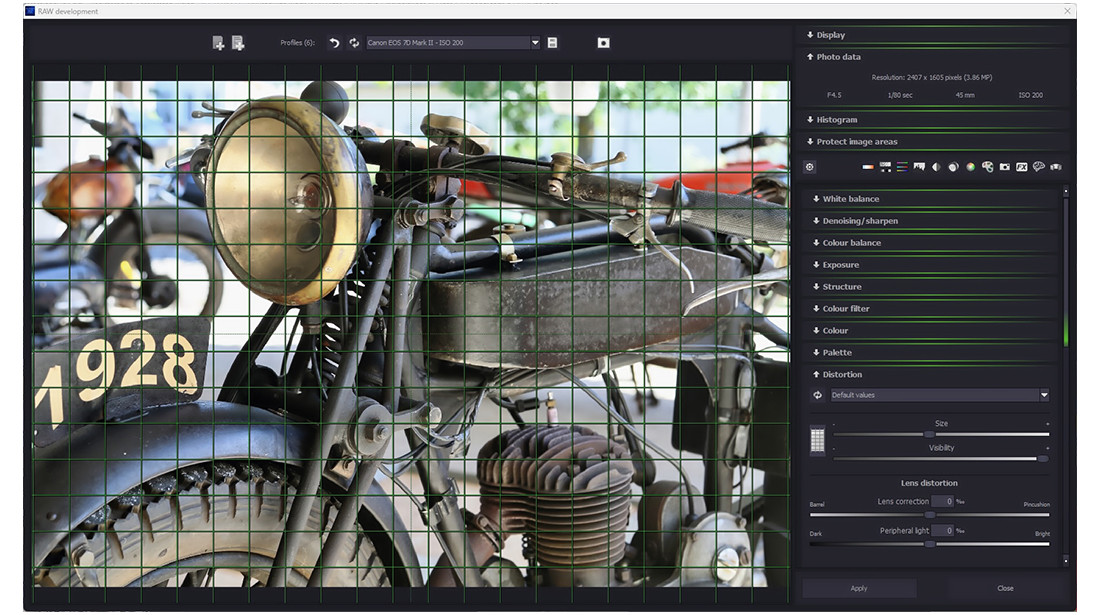Click the brain icon in module strip

tap(1038, 167)
